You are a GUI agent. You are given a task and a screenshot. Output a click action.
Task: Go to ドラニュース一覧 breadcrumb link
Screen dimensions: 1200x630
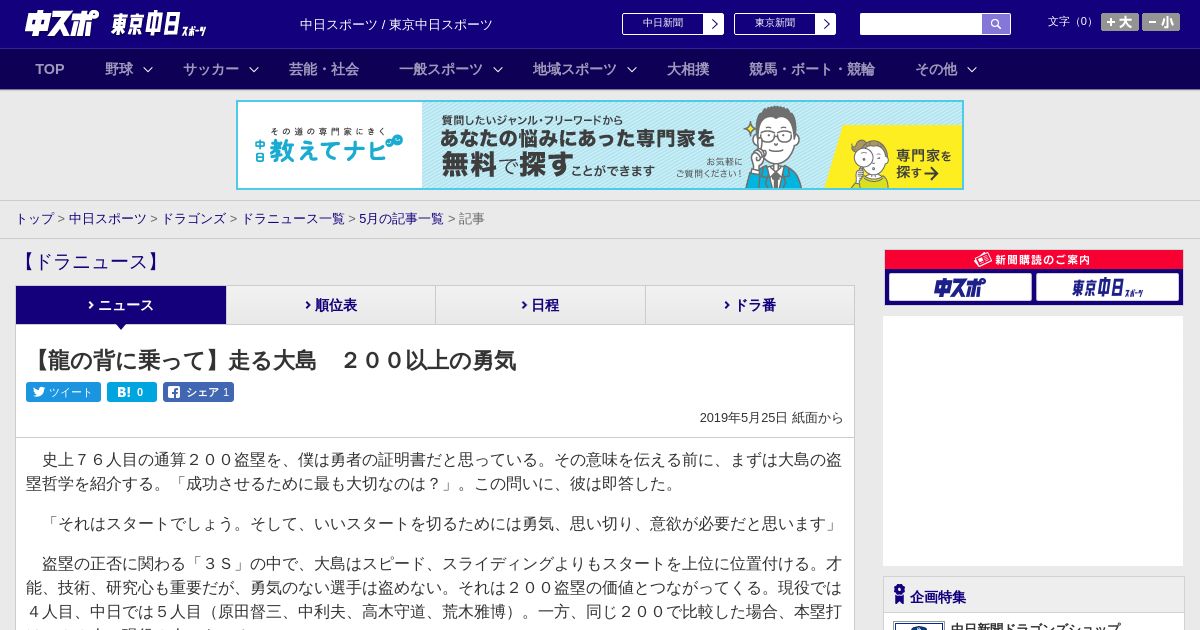coord(293,219)
